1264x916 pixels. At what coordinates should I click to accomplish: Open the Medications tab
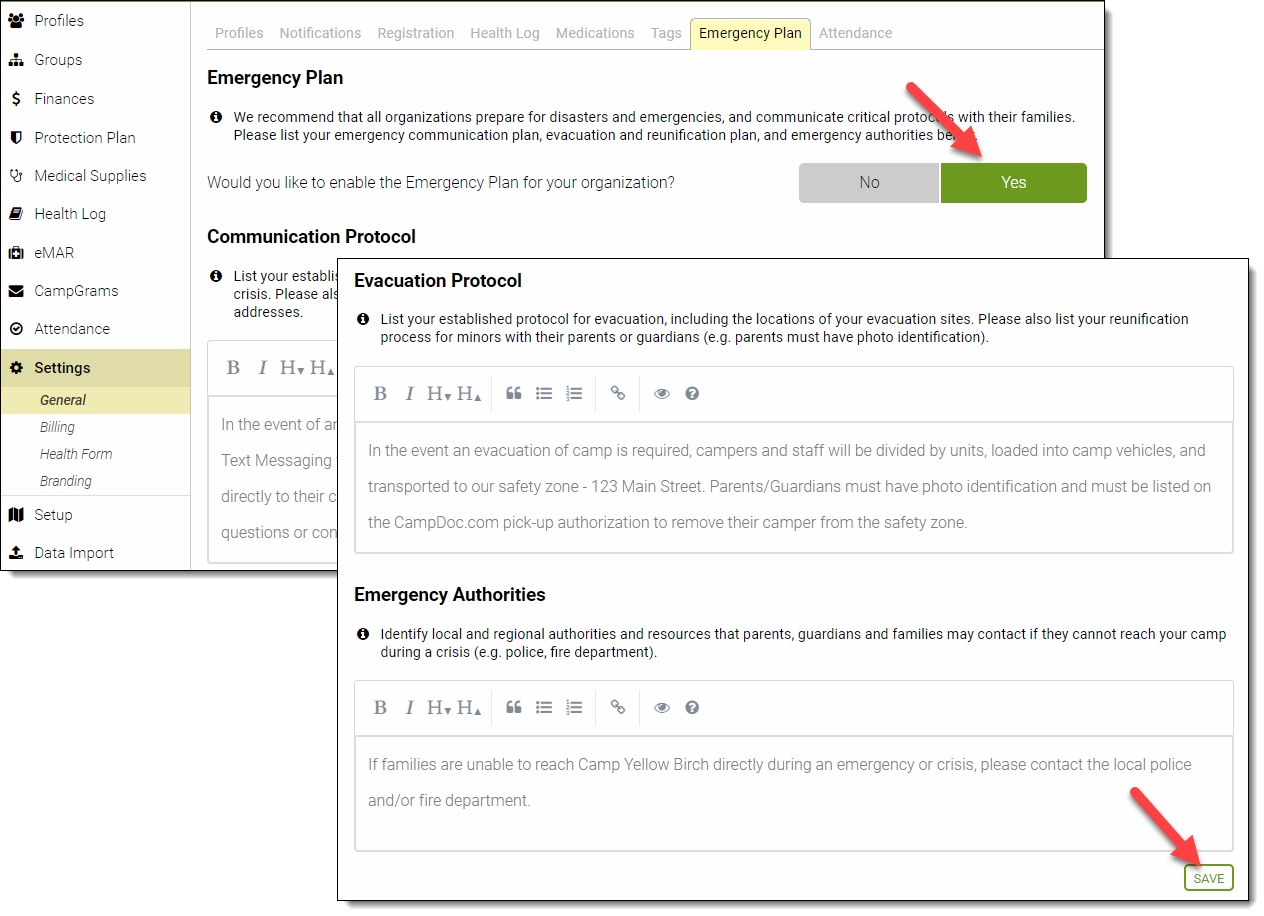click(595, 33)
